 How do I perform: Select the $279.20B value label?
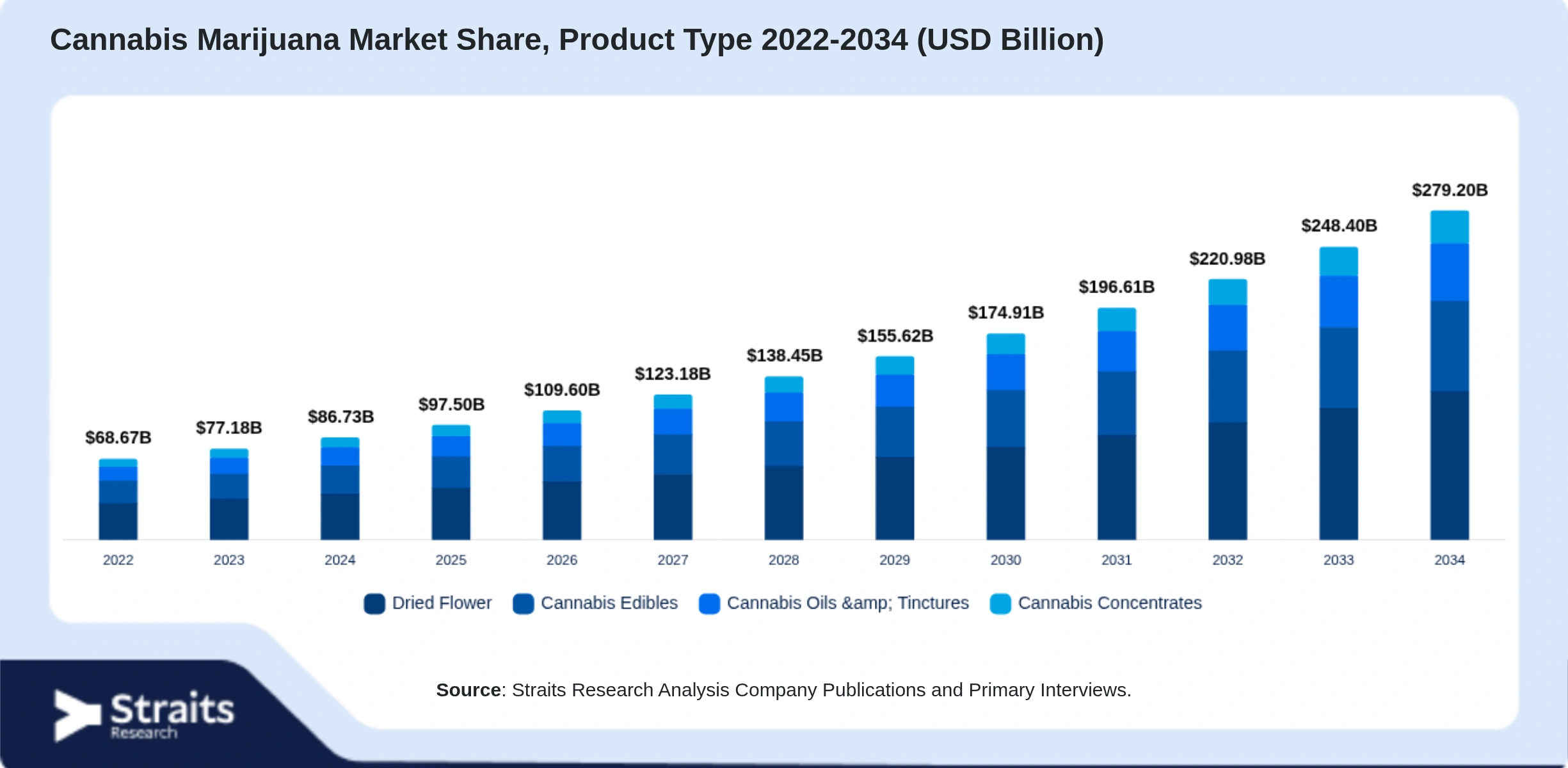[x=1450, y=190]
